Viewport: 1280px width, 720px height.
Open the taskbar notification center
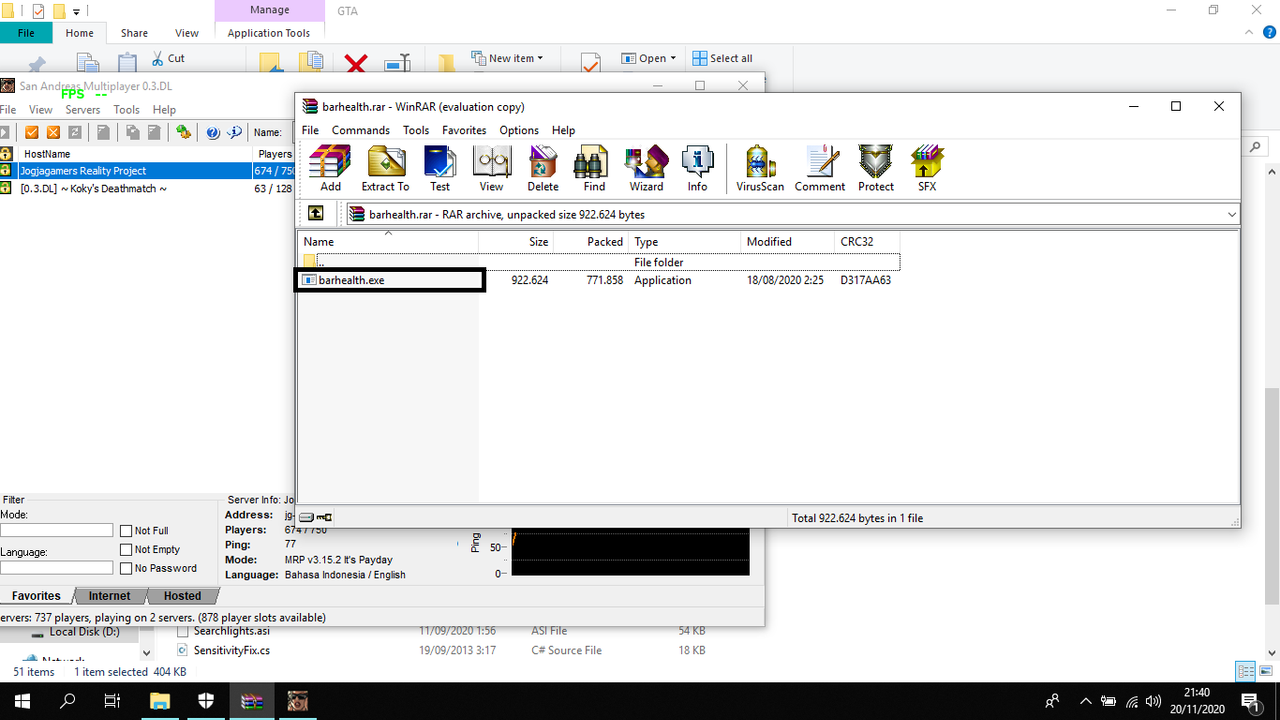(1249, 701)
